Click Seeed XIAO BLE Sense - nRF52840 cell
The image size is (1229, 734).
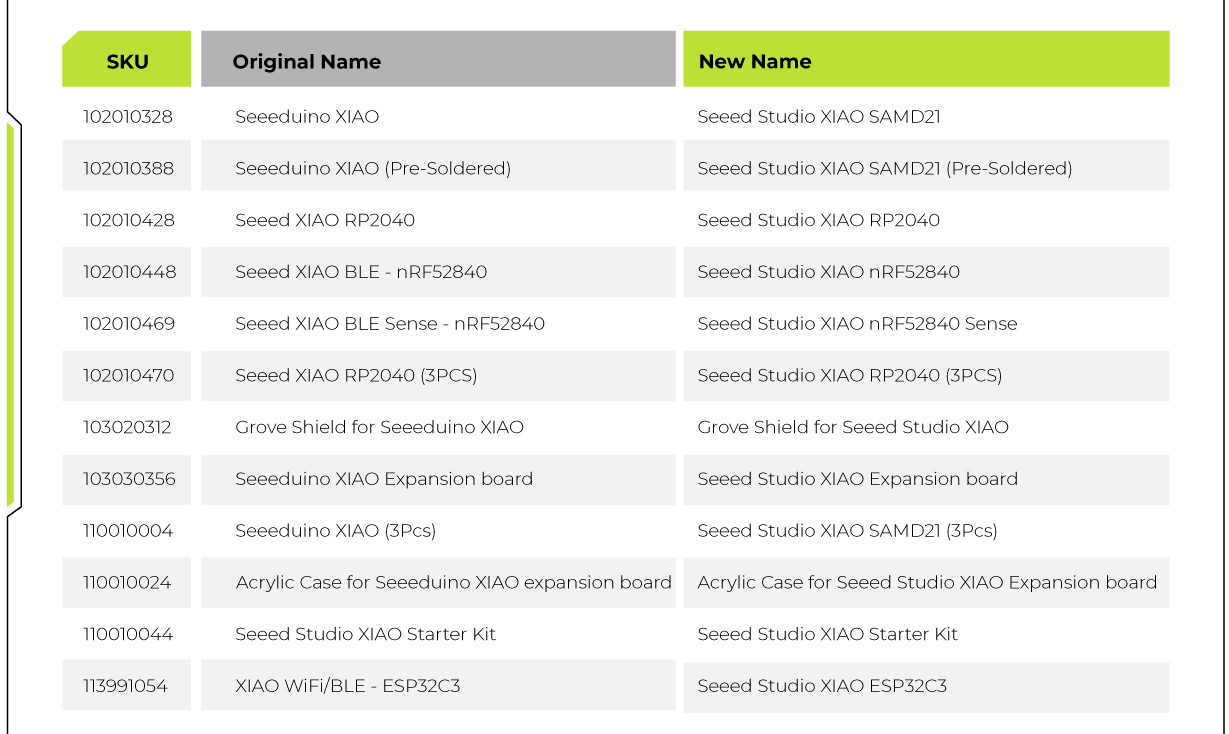click(x=389, y=324)
